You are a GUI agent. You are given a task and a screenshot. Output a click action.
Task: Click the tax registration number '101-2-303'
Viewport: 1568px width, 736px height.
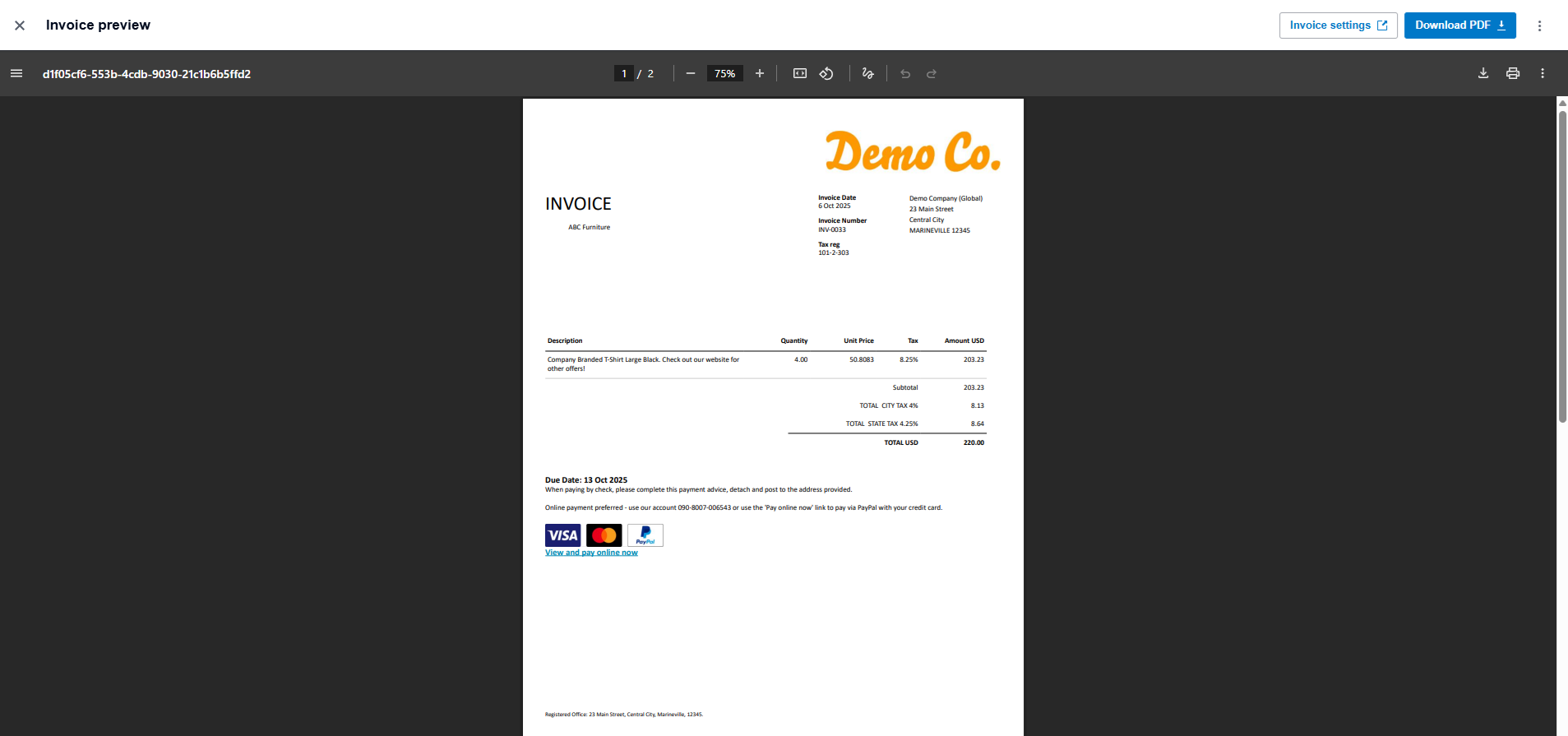(834, 252)
